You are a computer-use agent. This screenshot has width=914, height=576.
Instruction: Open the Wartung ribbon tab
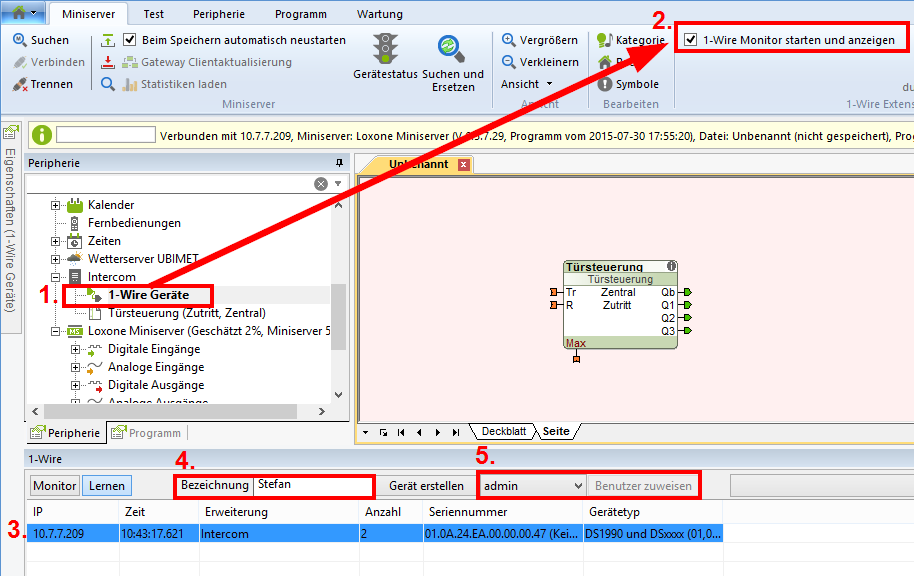379,14
